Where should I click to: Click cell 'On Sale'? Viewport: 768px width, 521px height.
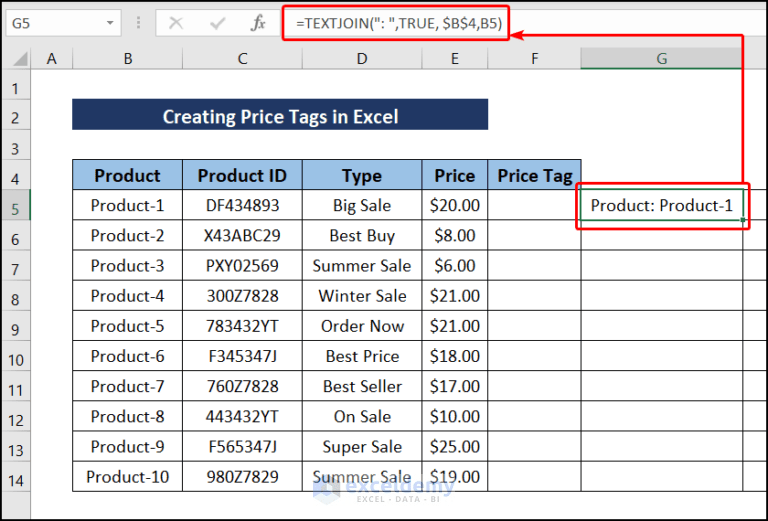pos(362,417)
